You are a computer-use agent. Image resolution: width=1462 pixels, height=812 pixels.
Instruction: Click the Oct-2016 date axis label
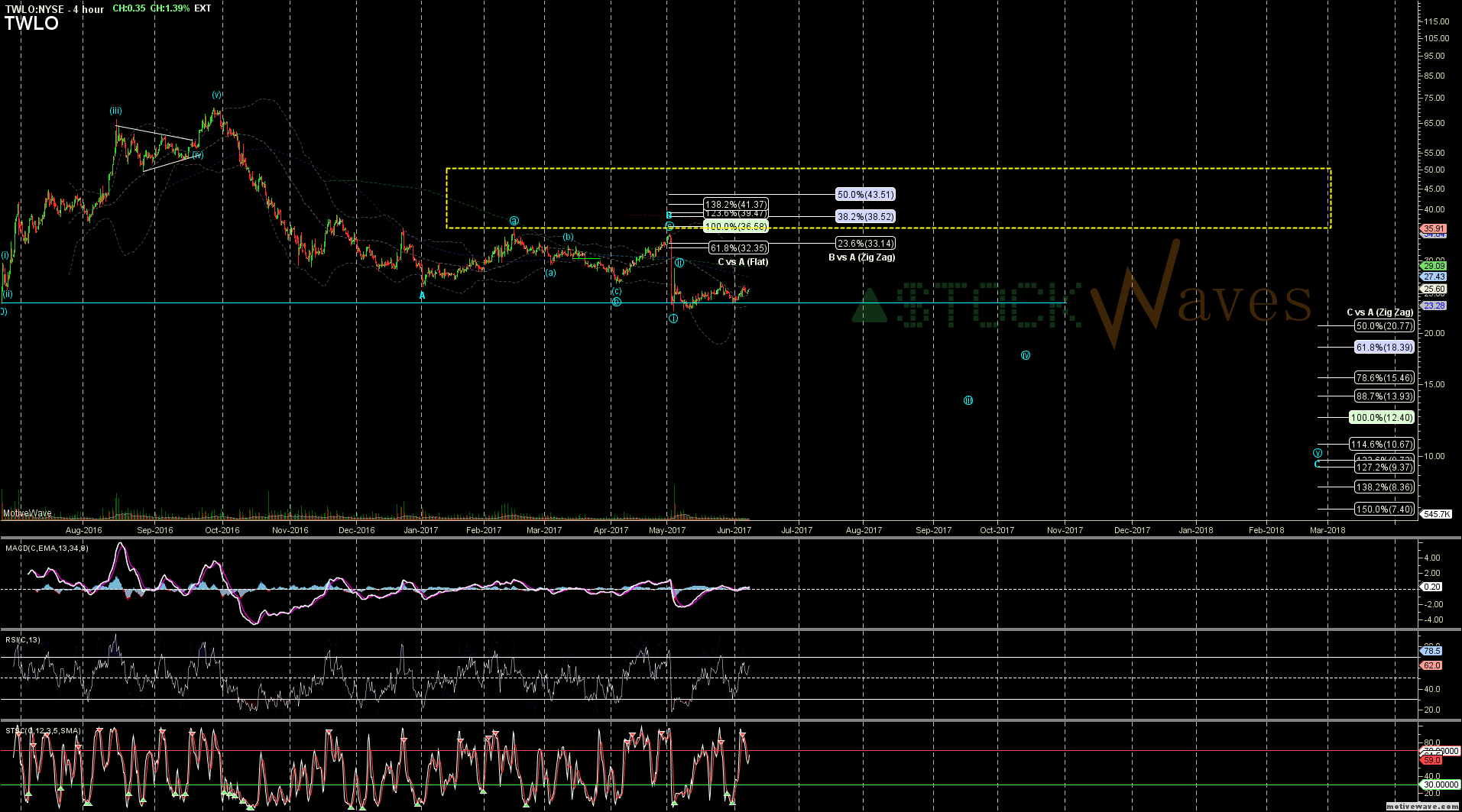[222, 530]
